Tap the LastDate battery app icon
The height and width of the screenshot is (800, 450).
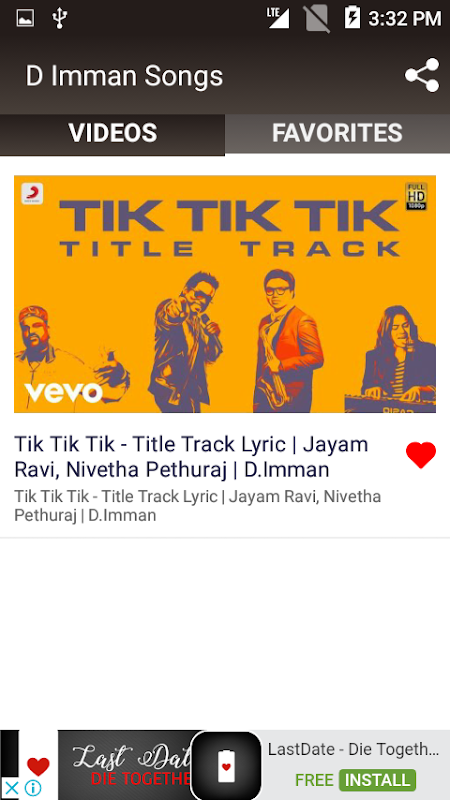point(226,765)
